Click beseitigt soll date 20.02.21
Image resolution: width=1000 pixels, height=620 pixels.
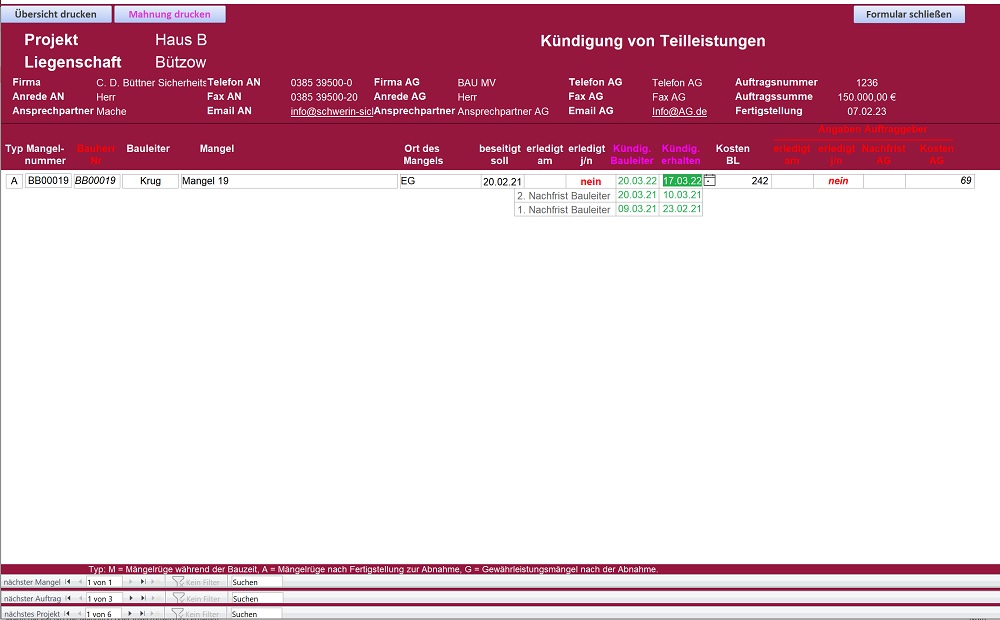coord(502,182)
